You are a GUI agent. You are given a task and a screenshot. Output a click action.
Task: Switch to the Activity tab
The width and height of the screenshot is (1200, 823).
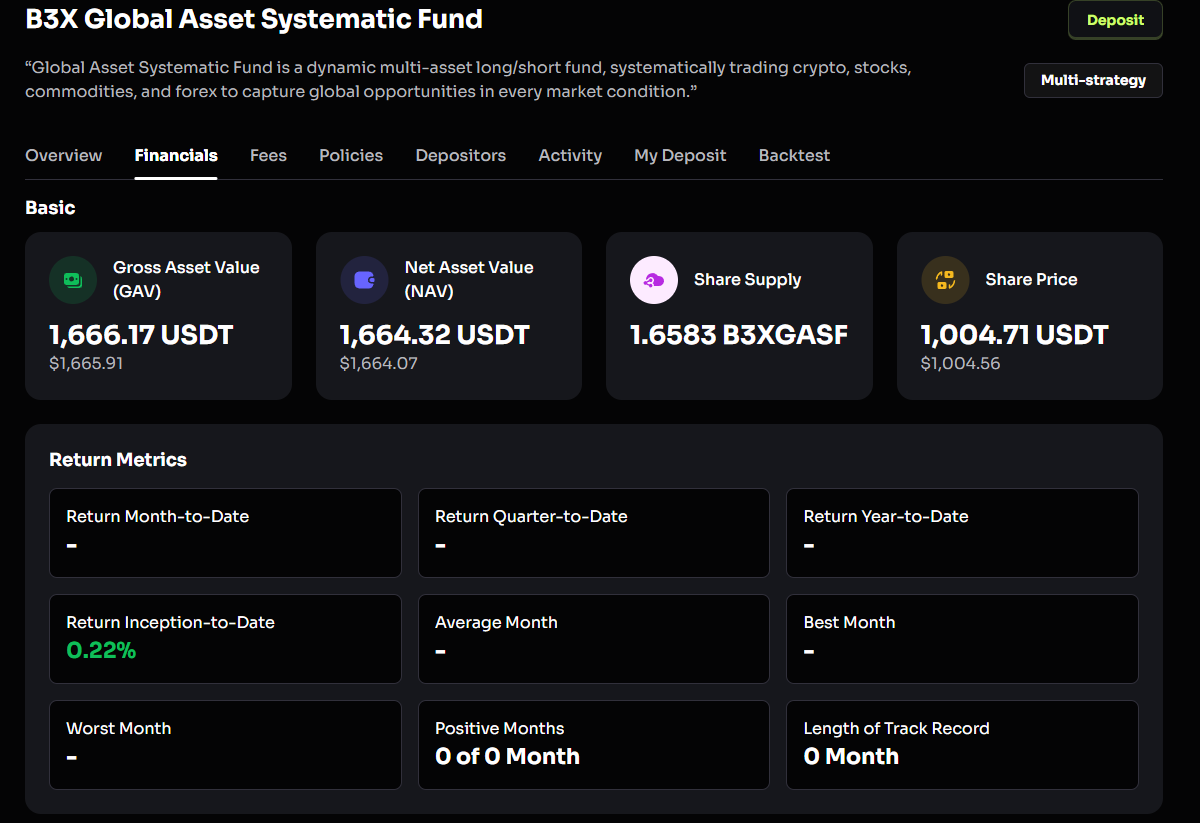[570, 155]
